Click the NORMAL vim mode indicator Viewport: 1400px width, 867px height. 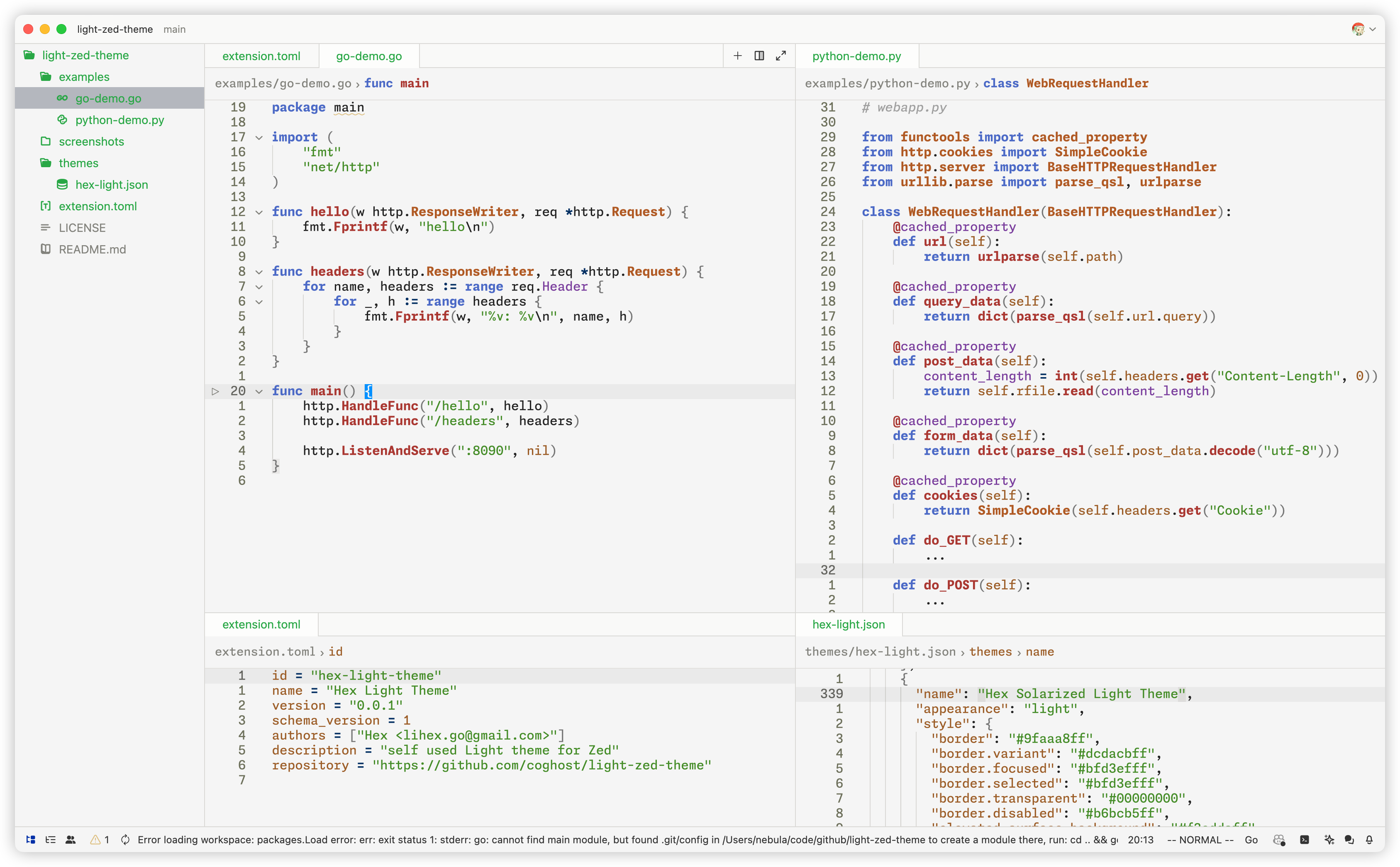(1200, 840)
